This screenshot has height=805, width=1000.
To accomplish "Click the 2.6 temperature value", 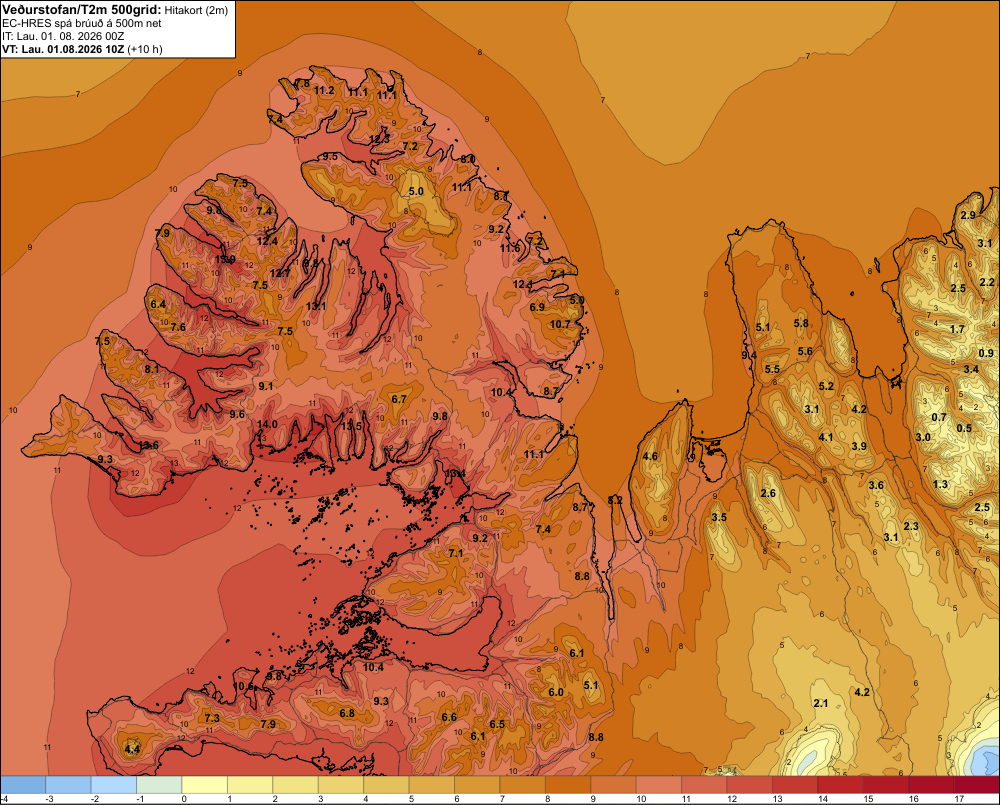I will 768,493.
